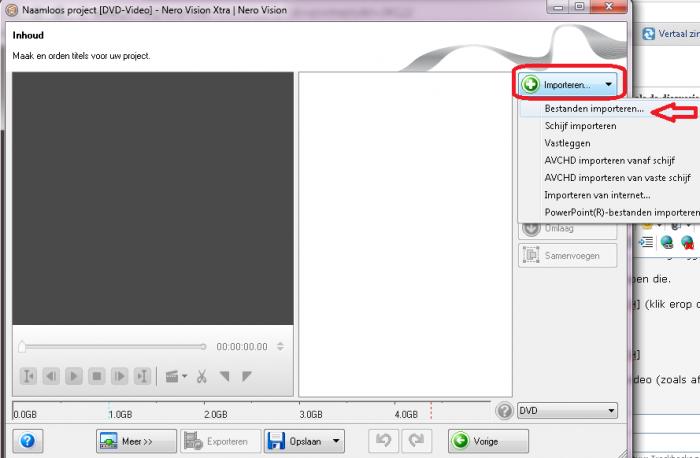
Task: Click the jump-to-start playback button
Action: (28, 376)
